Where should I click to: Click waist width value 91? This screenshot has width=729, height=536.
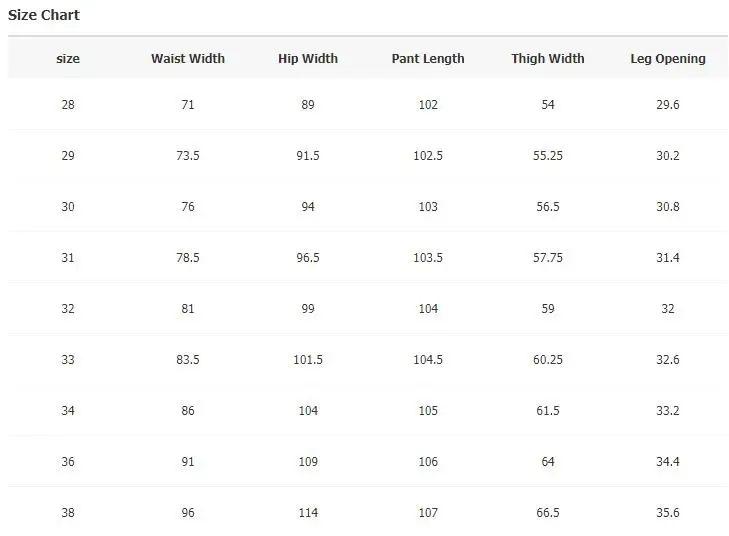point(188,462)
